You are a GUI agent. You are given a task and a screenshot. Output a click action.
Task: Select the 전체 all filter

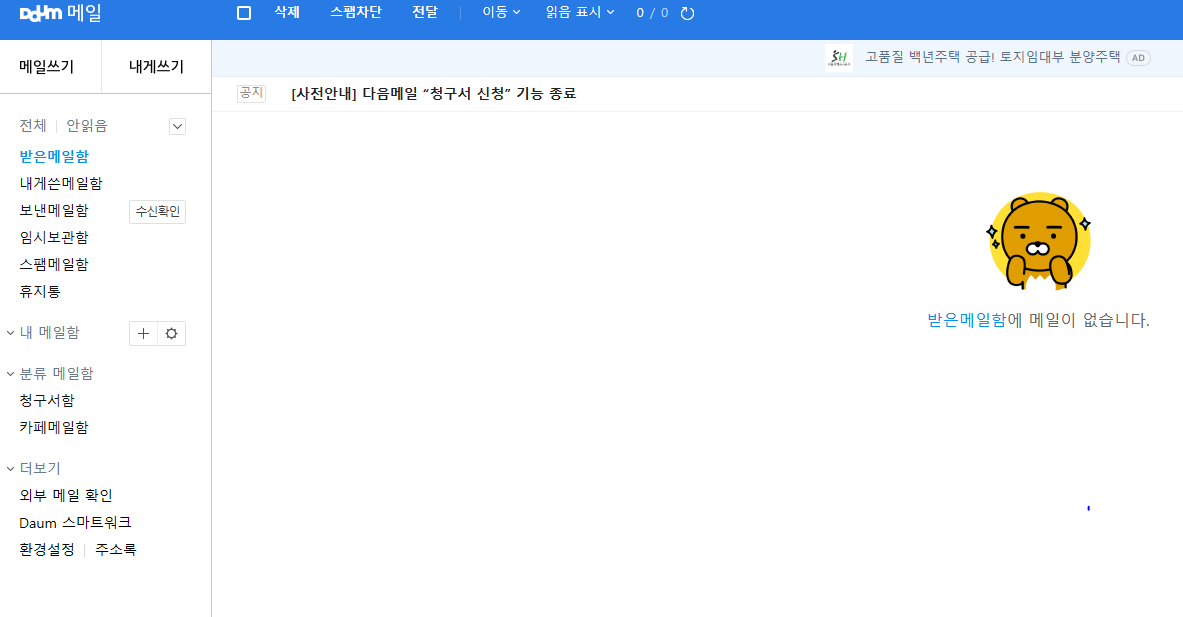[33, 126]
